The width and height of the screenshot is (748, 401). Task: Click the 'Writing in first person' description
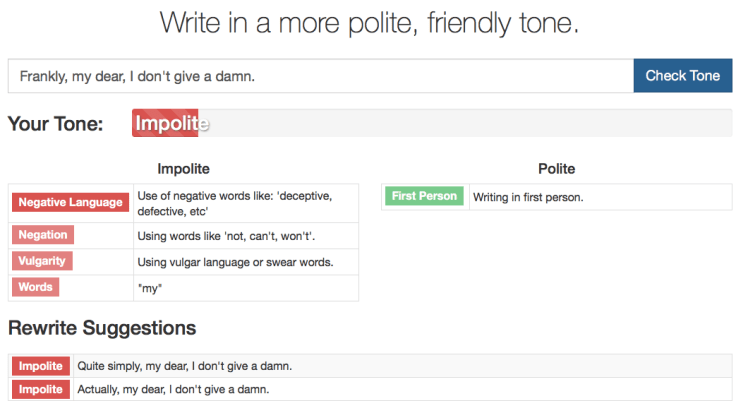[528, 198]
